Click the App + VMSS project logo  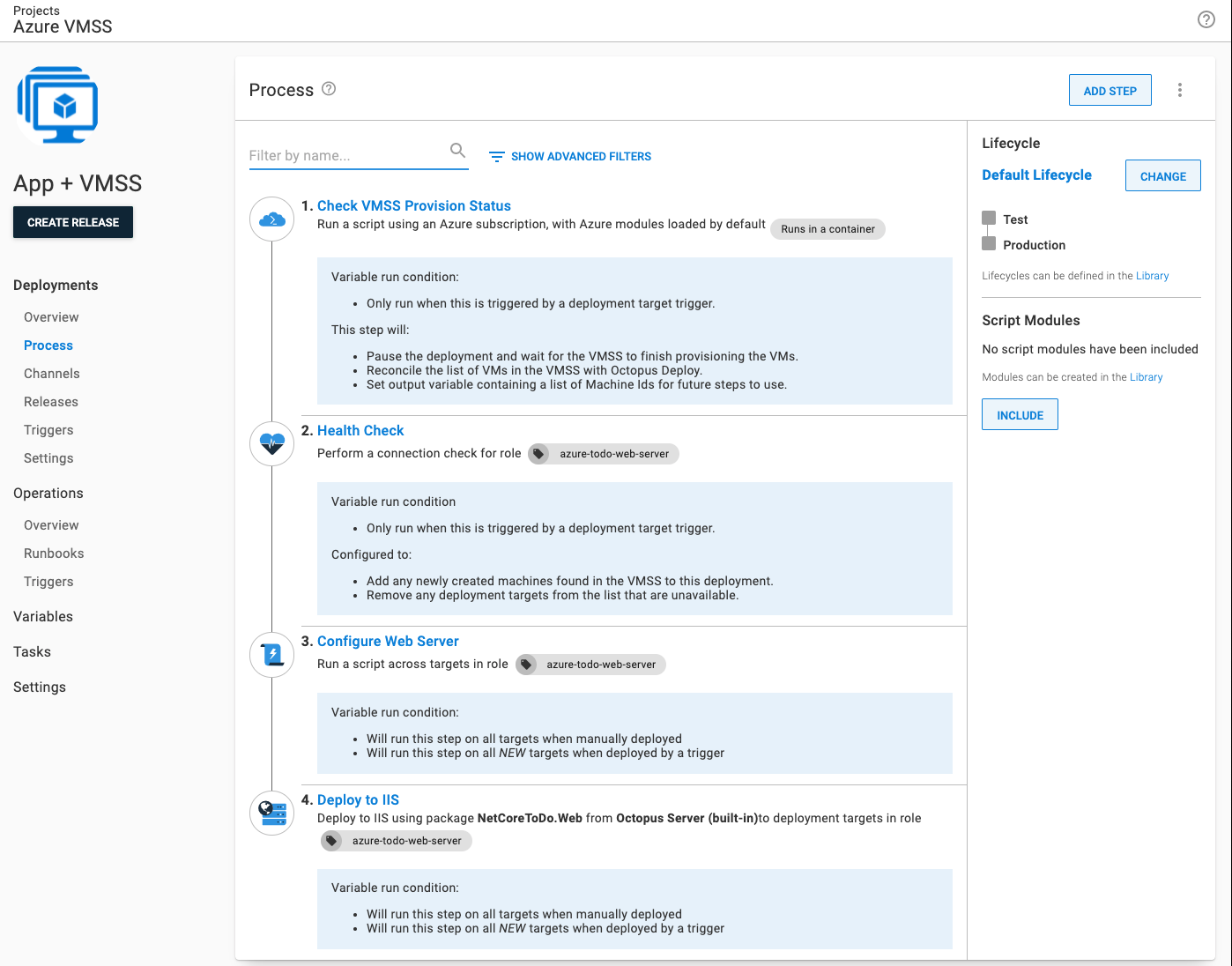click(x=57, y=104)
